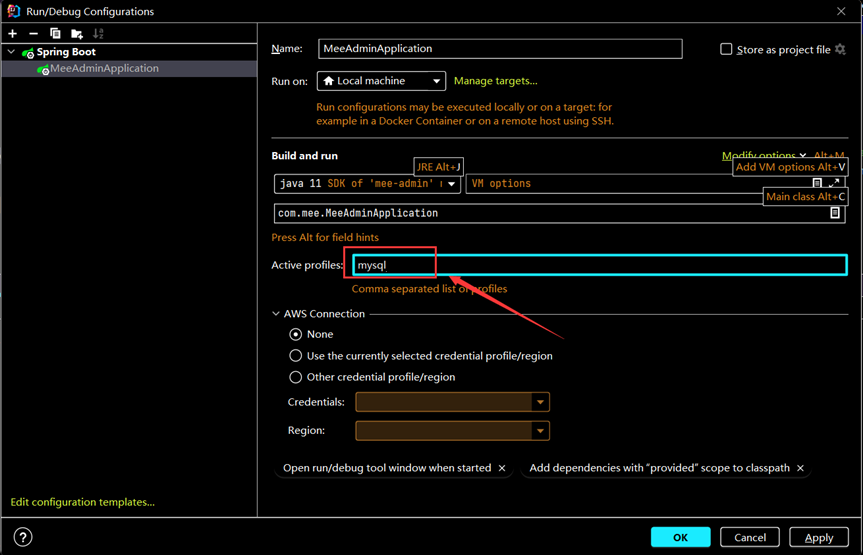
Task: Remove the selected configuration
Action: 34,33
